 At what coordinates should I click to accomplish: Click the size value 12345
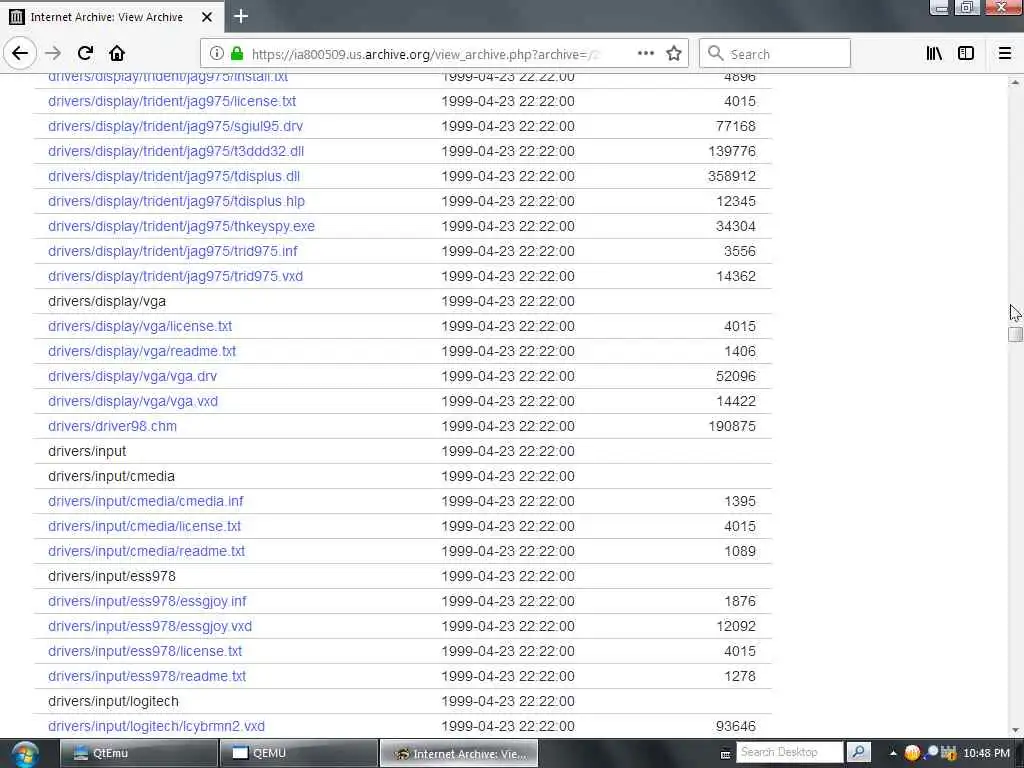(735, 201)
